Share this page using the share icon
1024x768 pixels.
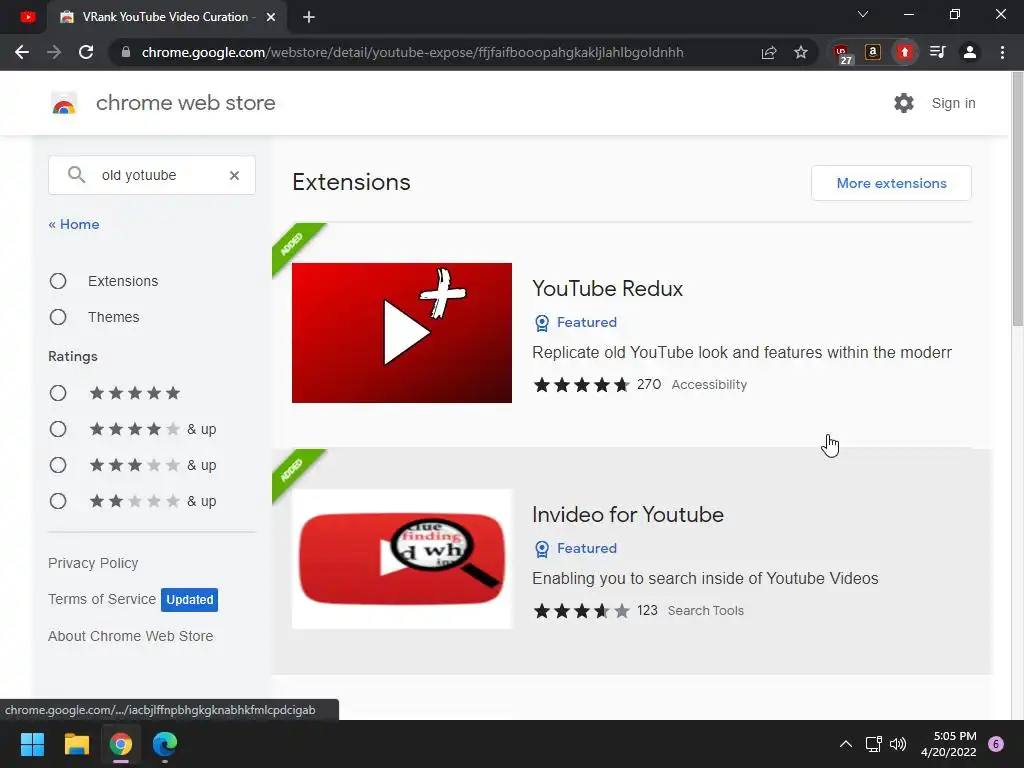click(x=769, y=52)
